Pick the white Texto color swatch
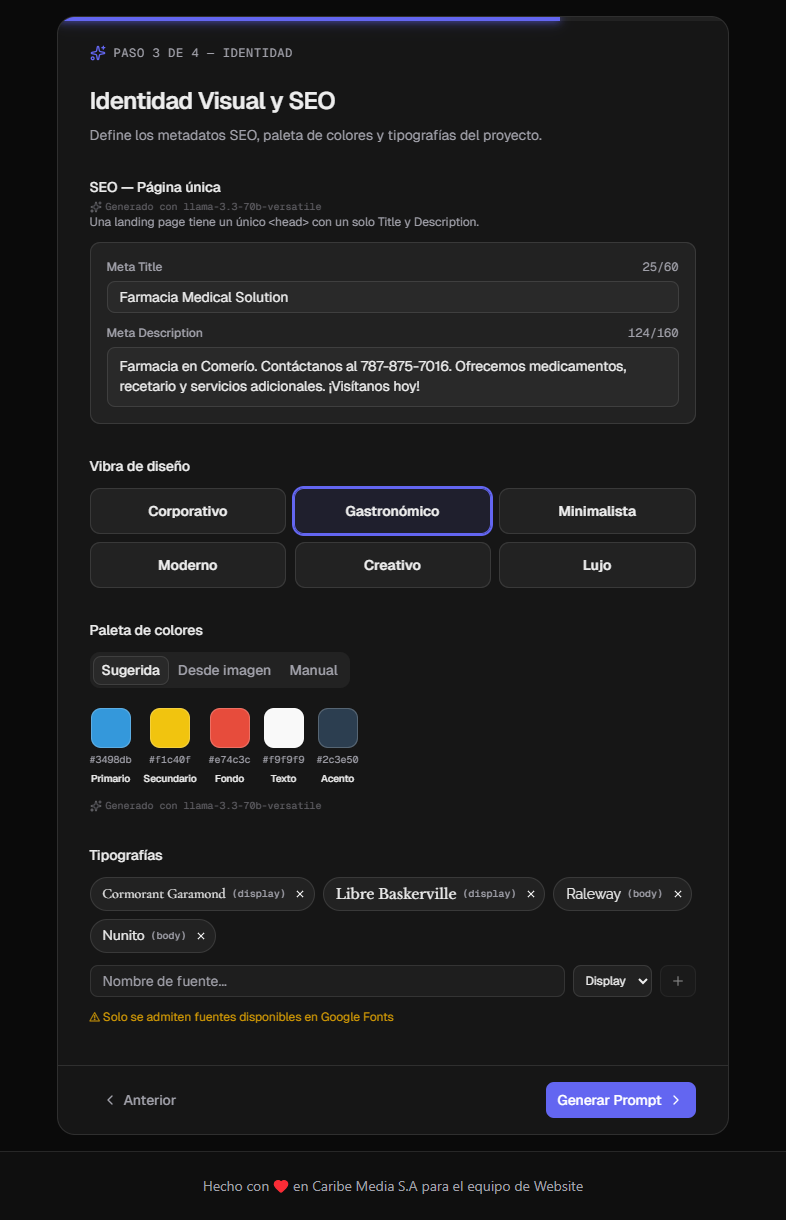Viewport: 786px width, 1220px height. 284,728
